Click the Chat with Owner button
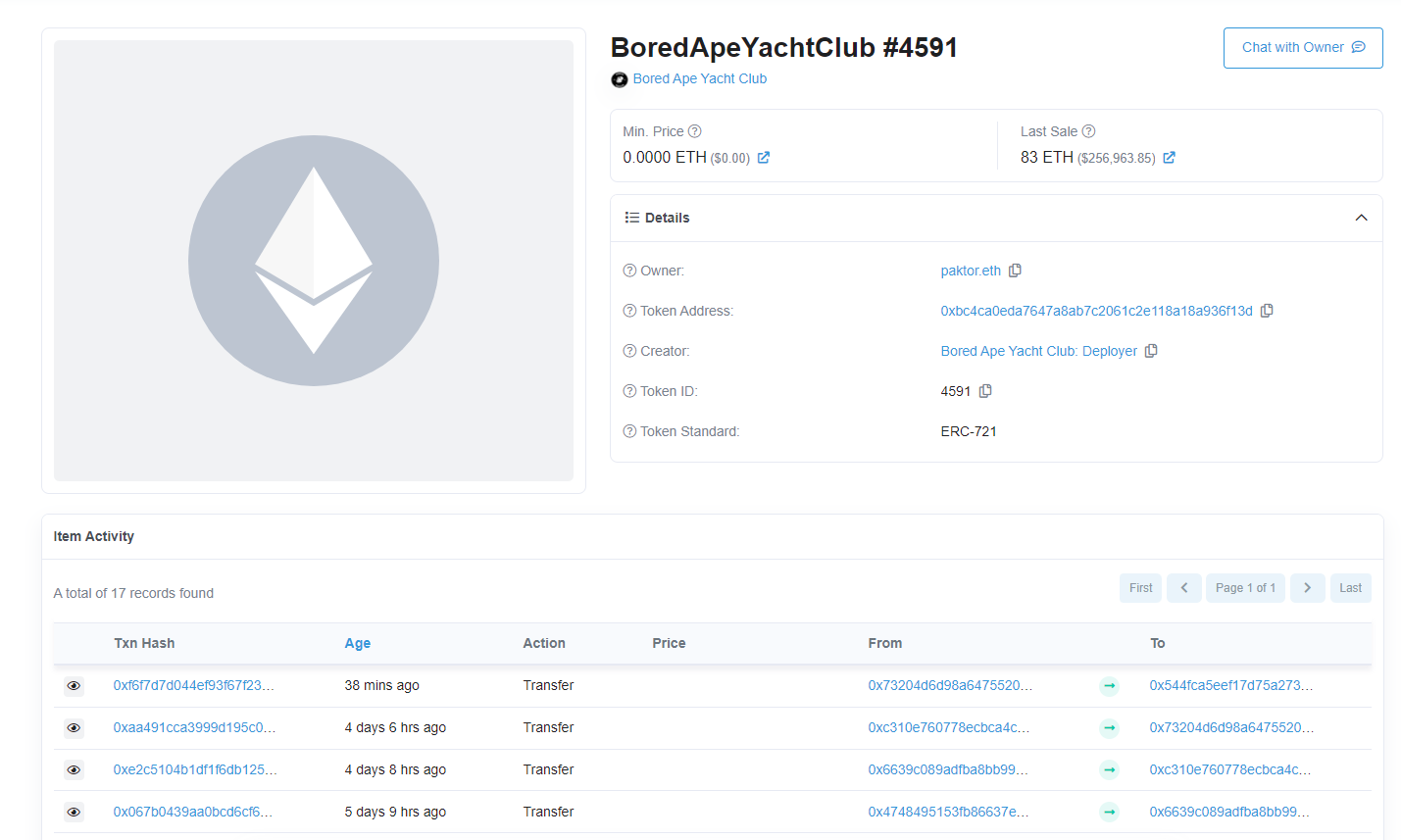Image resolution: width=1401 pixels, height=840 pixels. [x=1303, y=48]
